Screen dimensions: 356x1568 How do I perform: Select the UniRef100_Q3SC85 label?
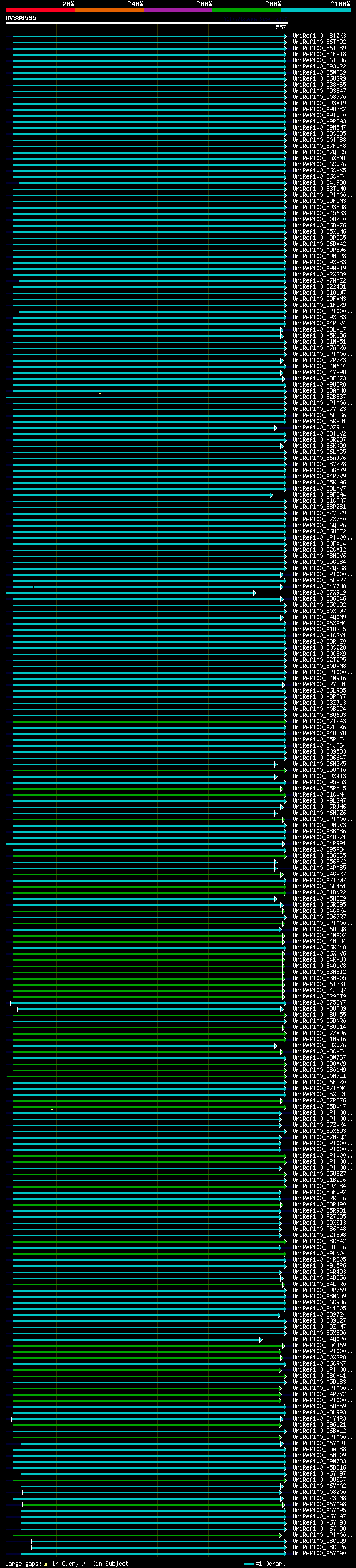pyautogui.click(x=319, y=134)
